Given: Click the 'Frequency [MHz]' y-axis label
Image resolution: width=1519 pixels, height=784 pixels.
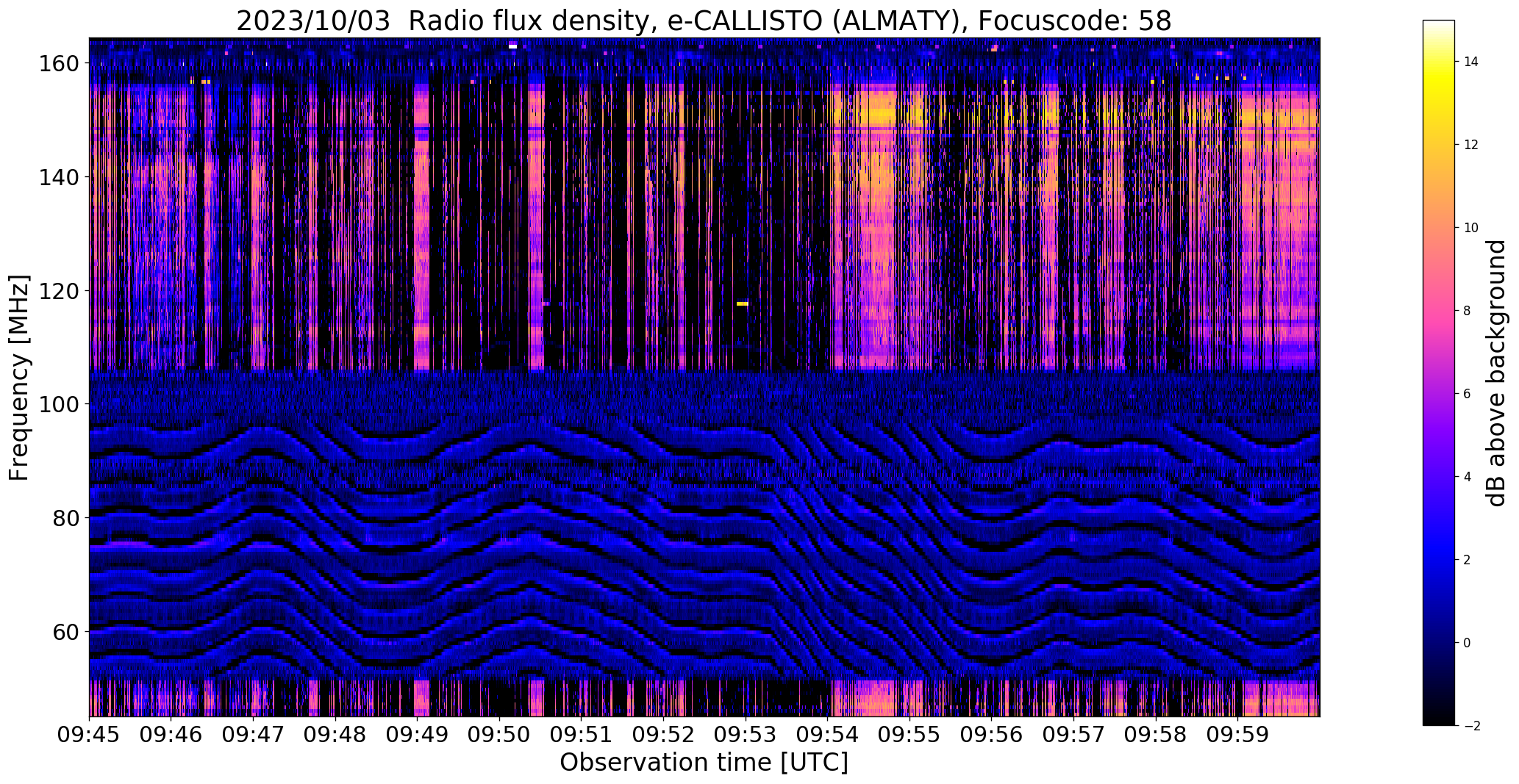Looking at the screenshot, I should click(x=19, y=378).
